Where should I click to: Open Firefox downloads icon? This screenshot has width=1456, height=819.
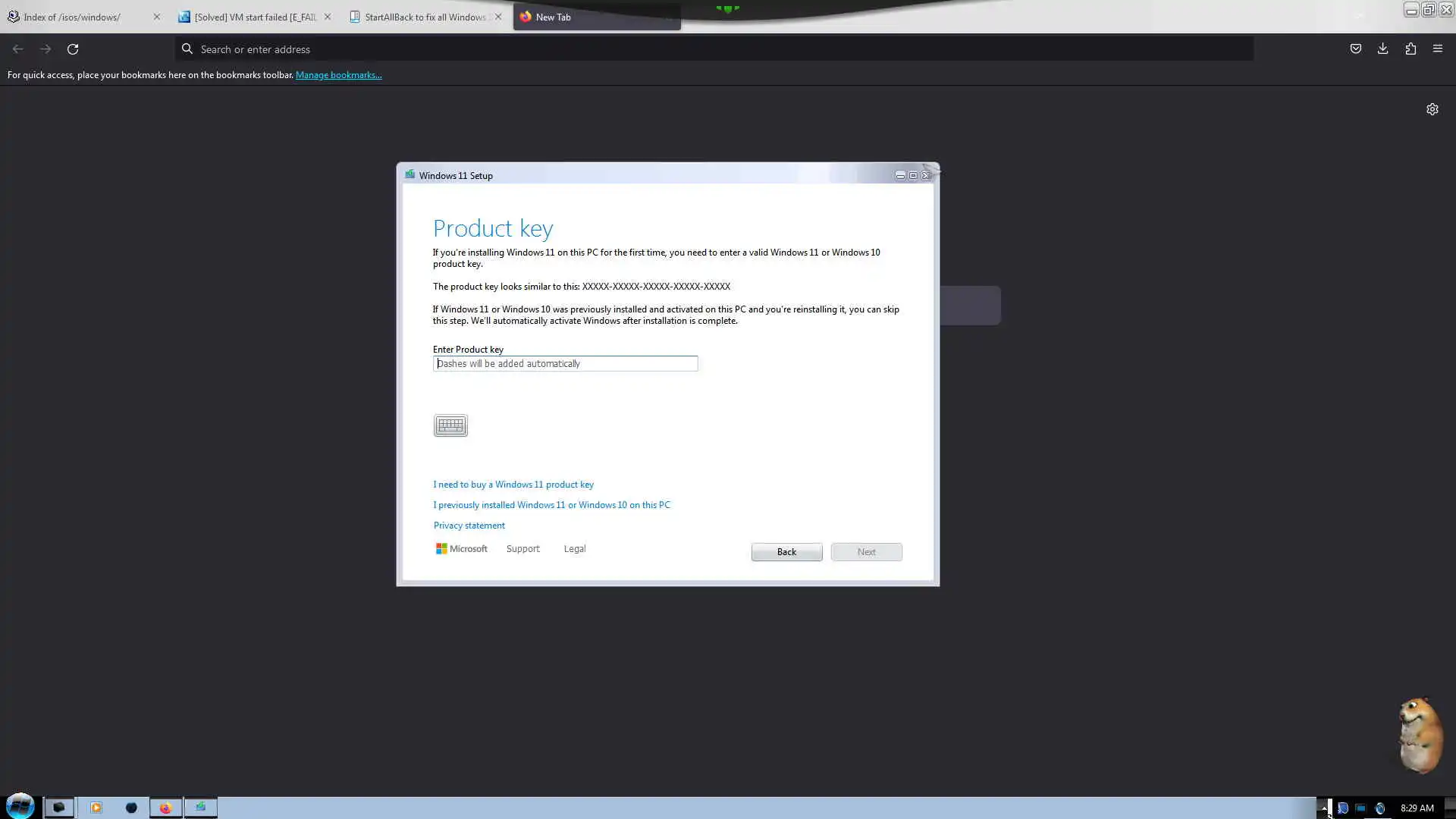tap(1382, 49)
